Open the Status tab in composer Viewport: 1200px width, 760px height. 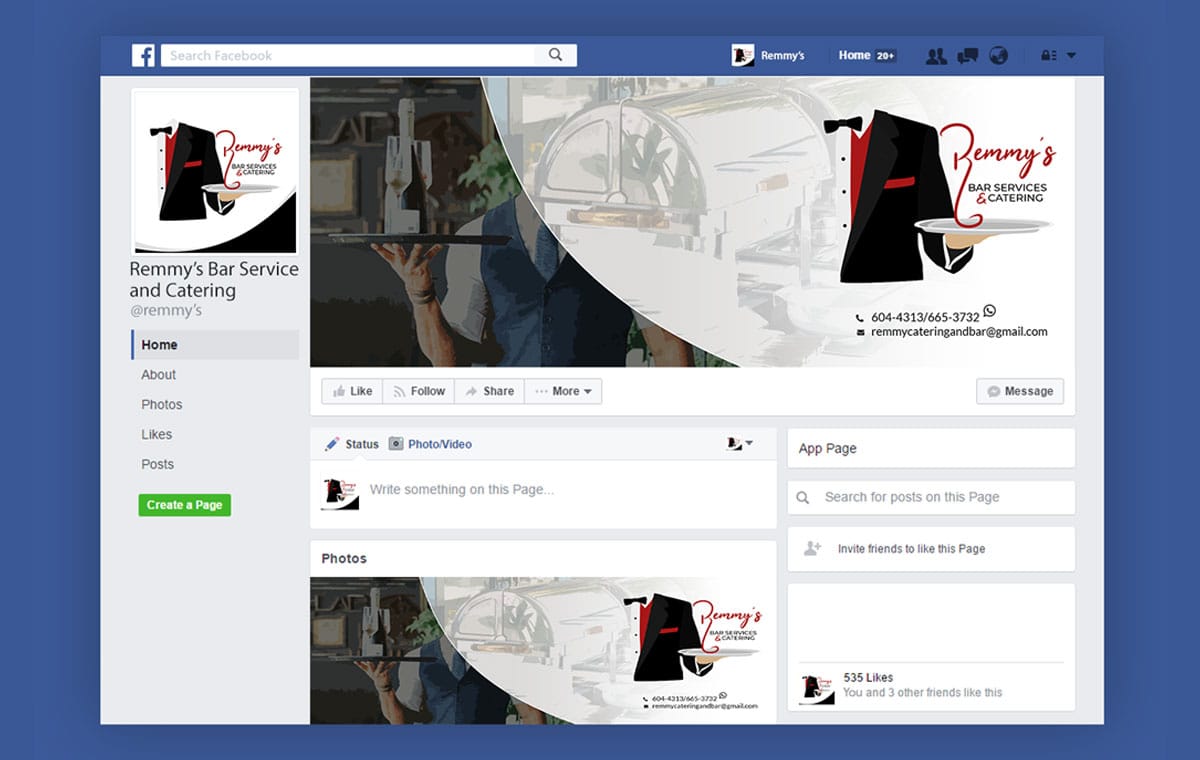point(352,444)
